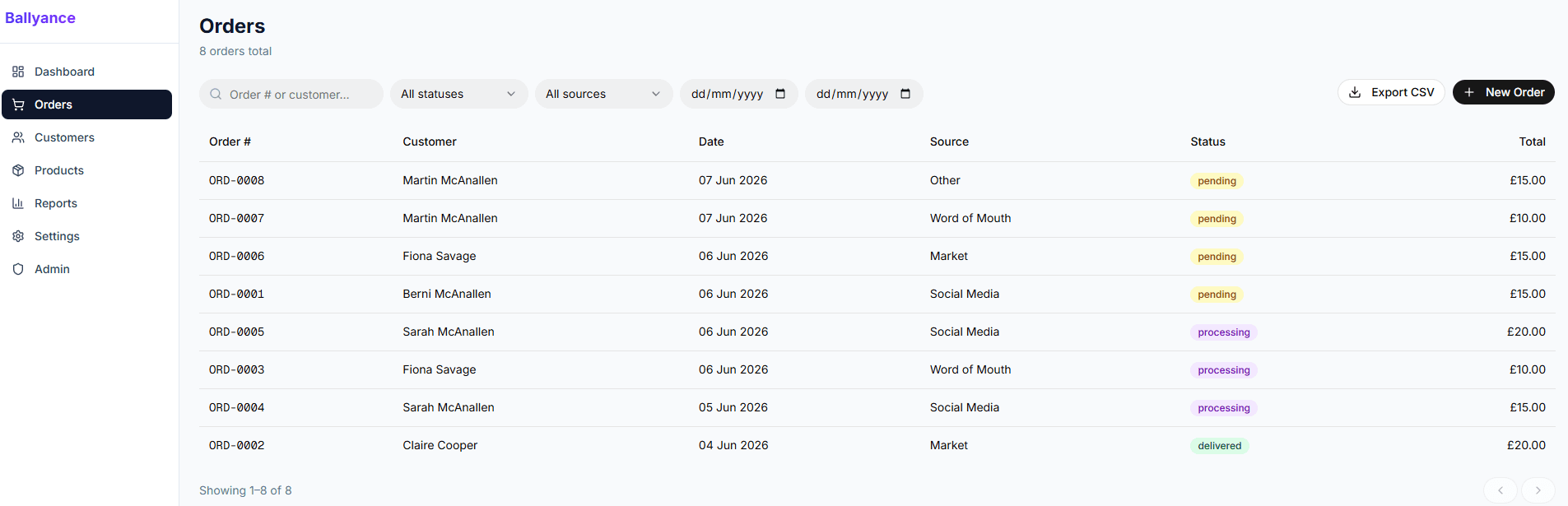Click the Source column header
Screen dimensions: 1568x506
949,142
